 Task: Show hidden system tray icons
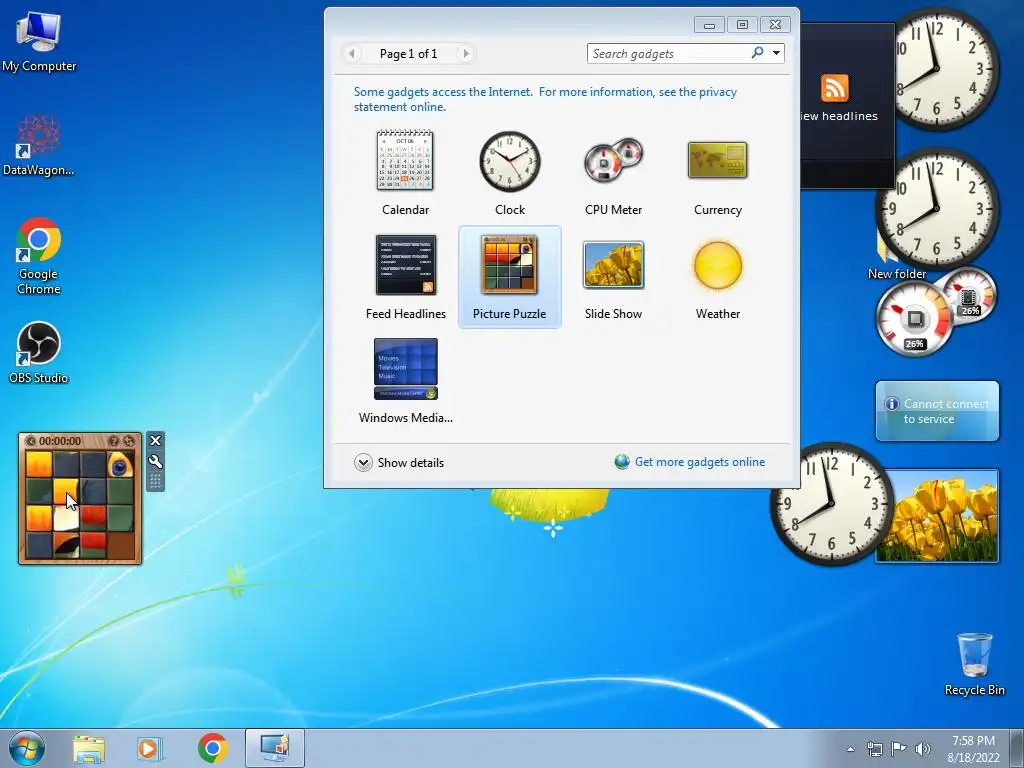click(850, 749)
